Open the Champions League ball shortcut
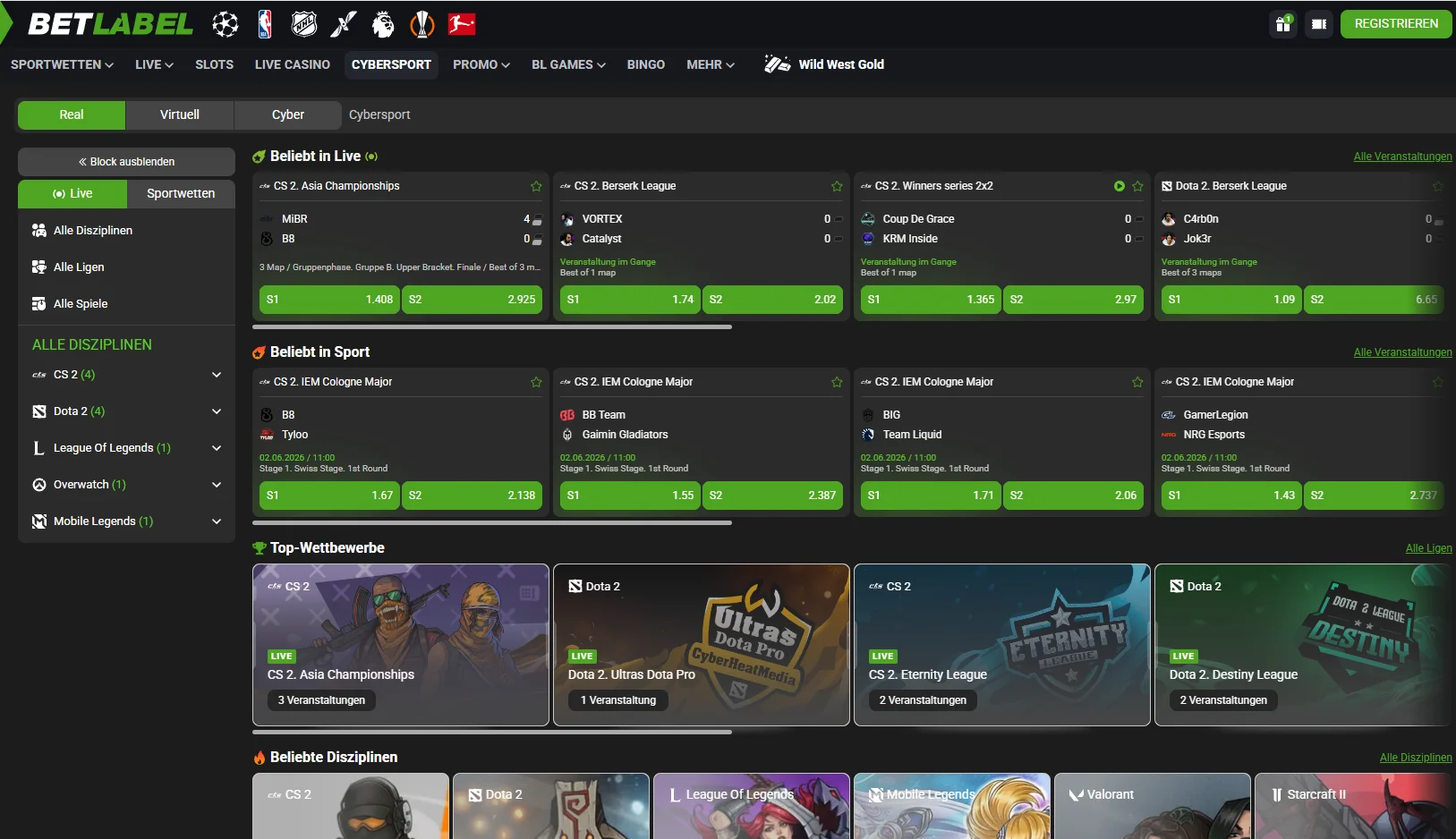The height and width of the screenshot is (839, 1456). tap(226, 24)
